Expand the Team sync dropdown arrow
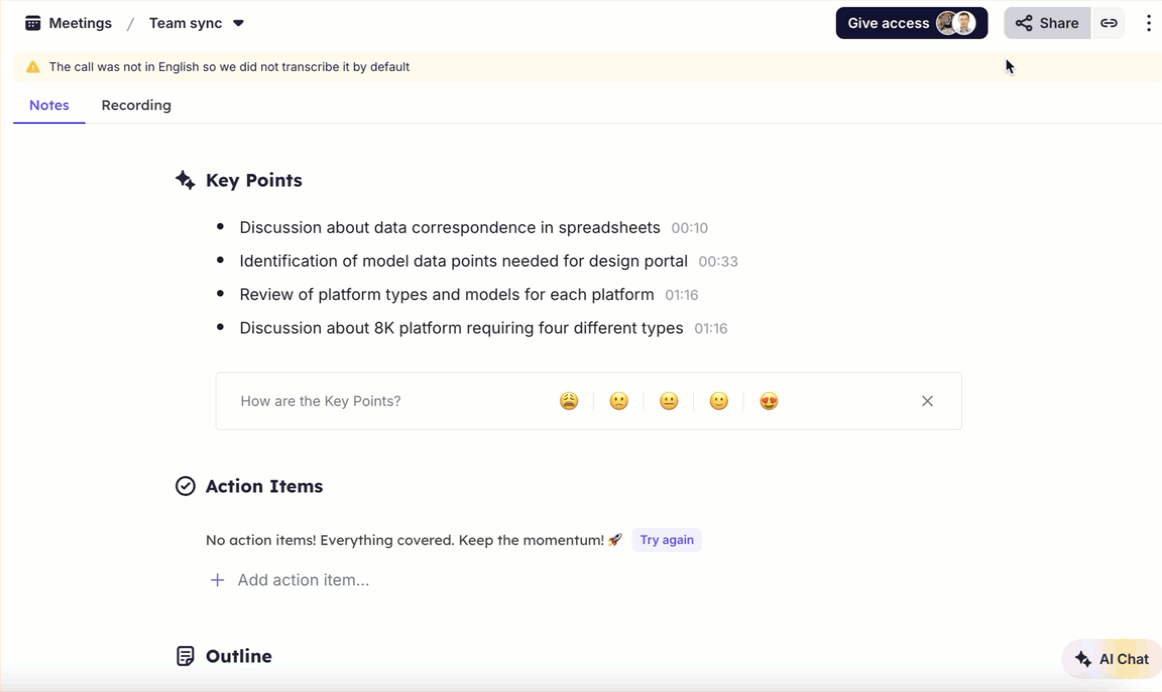This screenshot has width=1162, height=692. point(239,23)
